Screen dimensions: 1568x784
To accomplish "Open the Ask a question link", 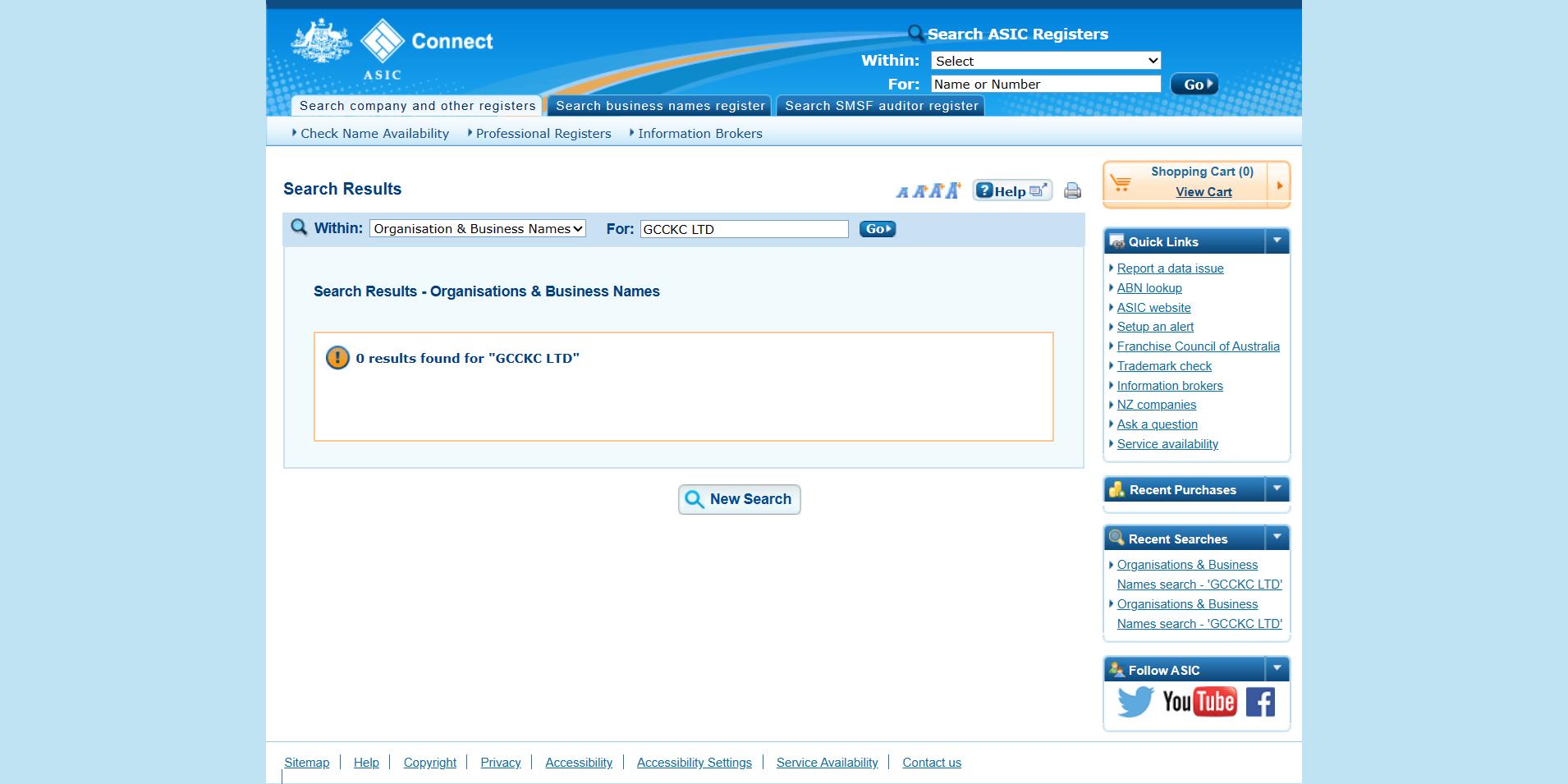I will click(x=1157, y=424).
